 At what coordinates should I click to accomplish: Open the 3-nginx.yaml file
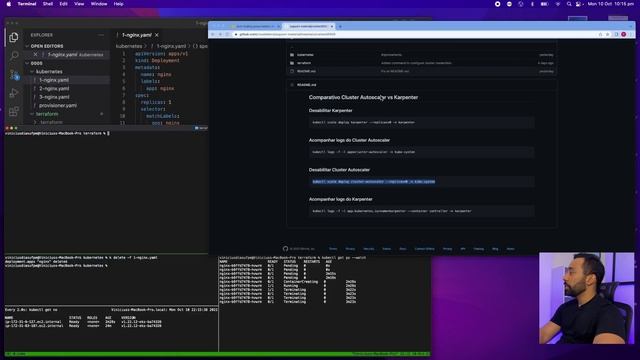54,97
